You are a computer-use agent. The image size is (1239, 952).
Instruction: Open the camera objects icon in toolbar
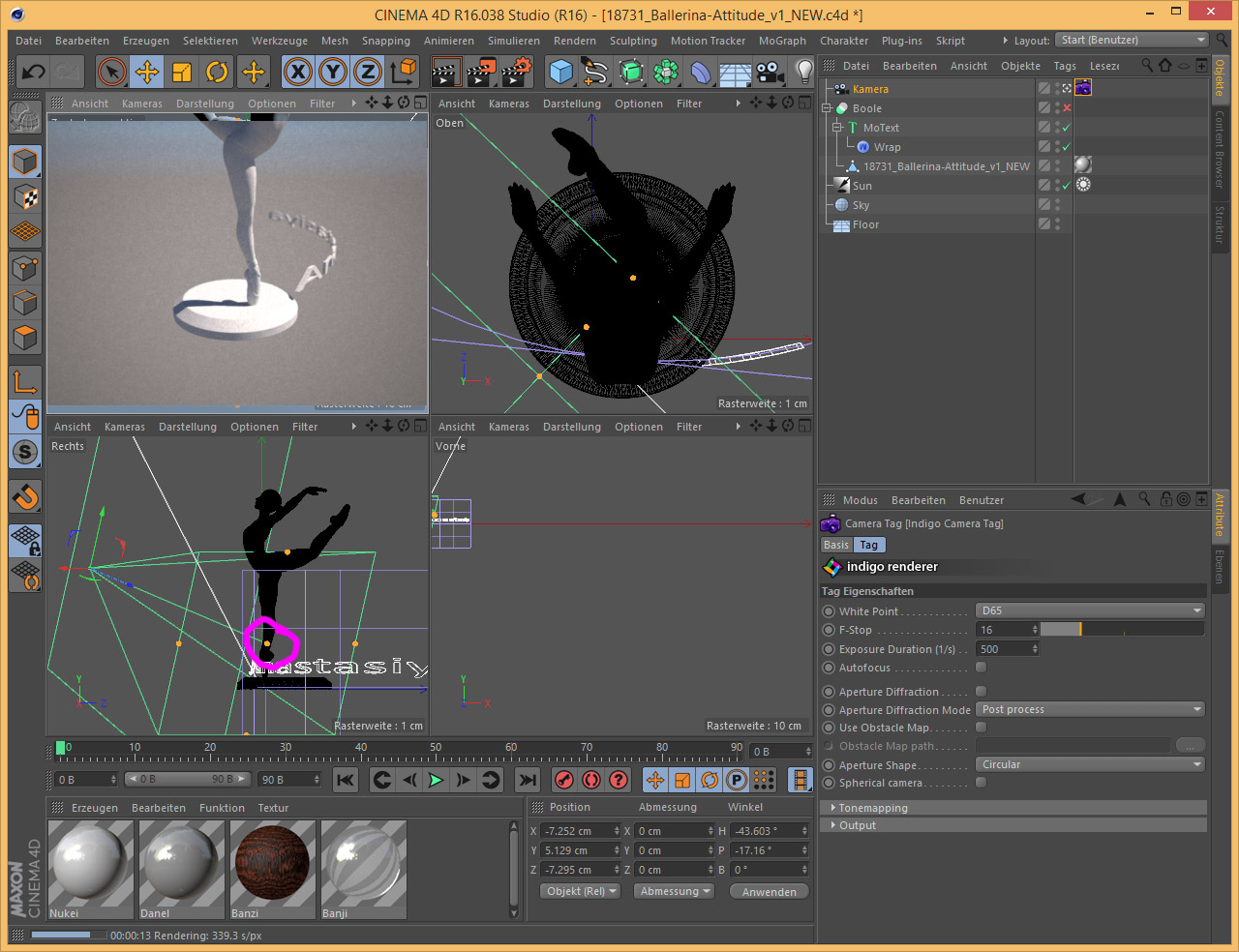(x=770, y=72)
